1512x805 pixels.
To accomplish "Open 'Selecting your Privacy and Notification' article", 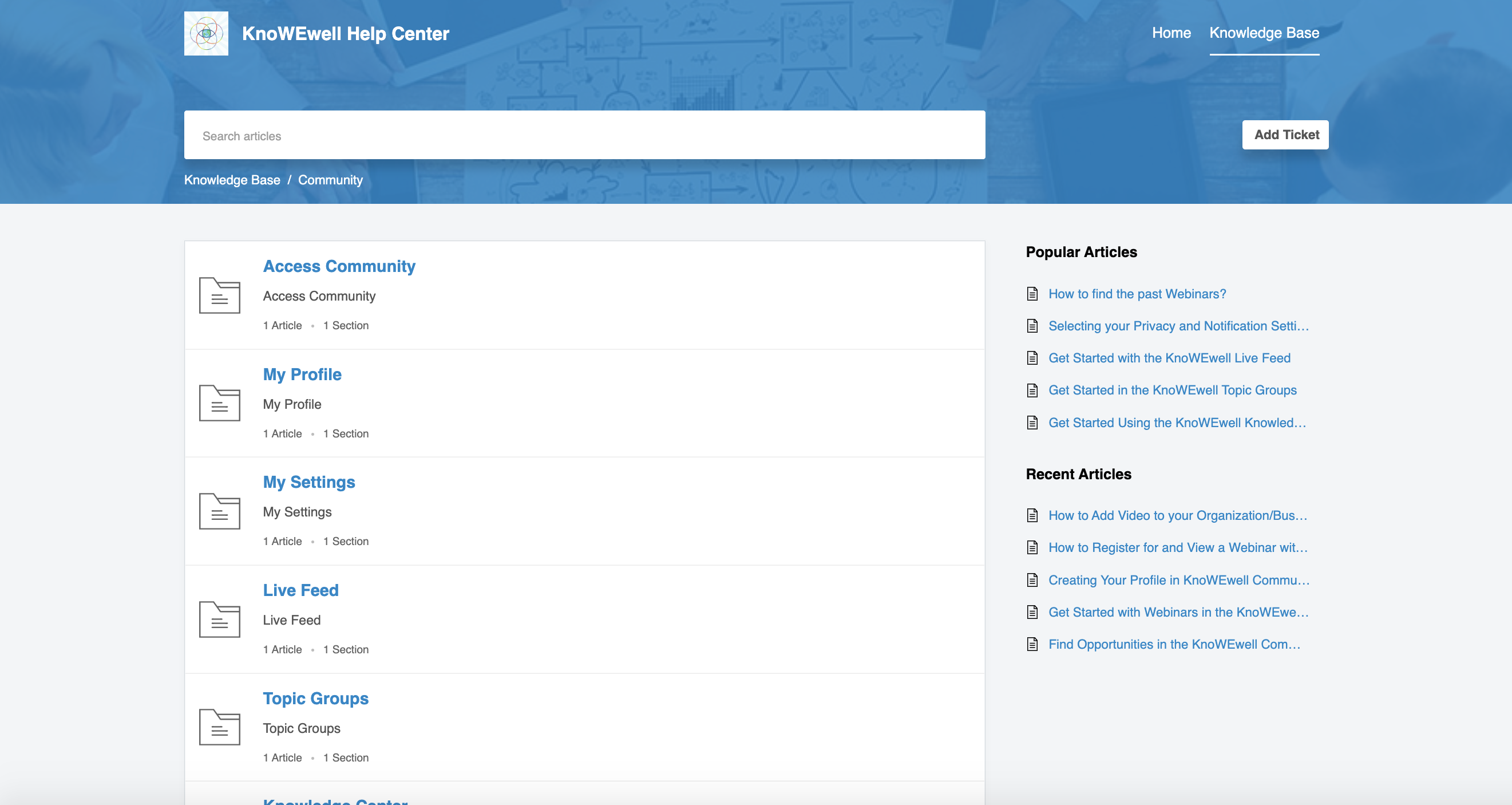I will pos(1178,326).
